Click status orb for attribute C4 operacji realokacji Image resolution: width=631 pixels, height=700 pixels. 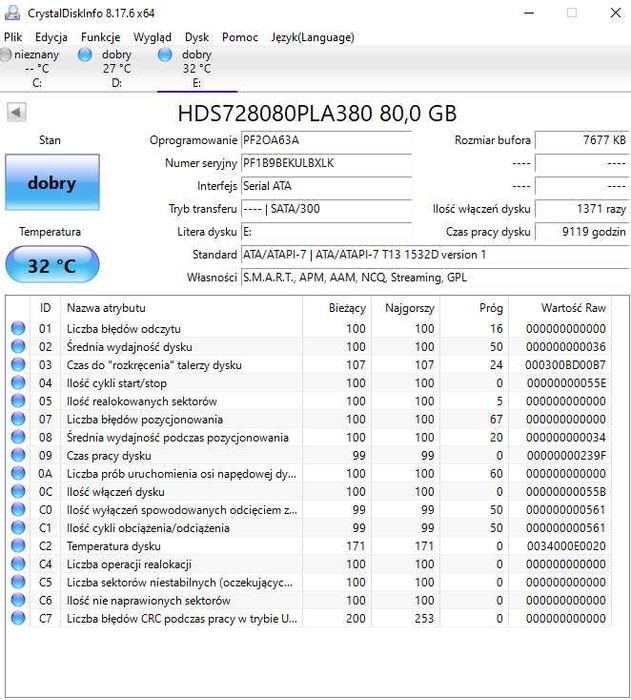pos(18,563)
